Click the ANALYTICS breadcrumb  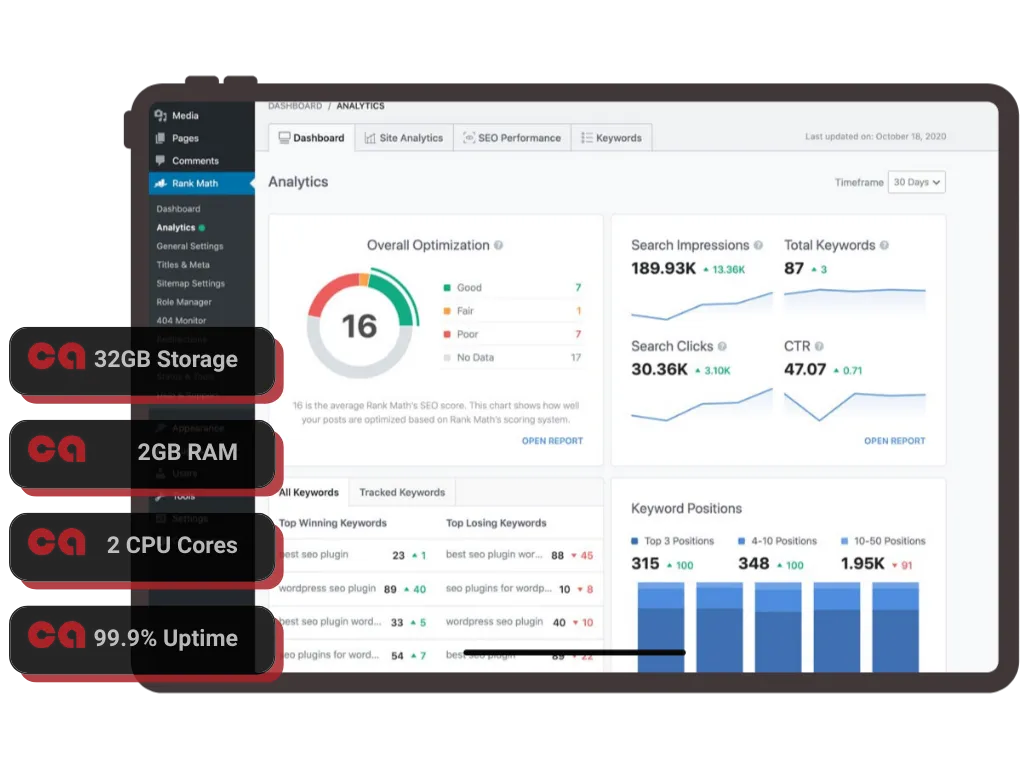point(360,106)
